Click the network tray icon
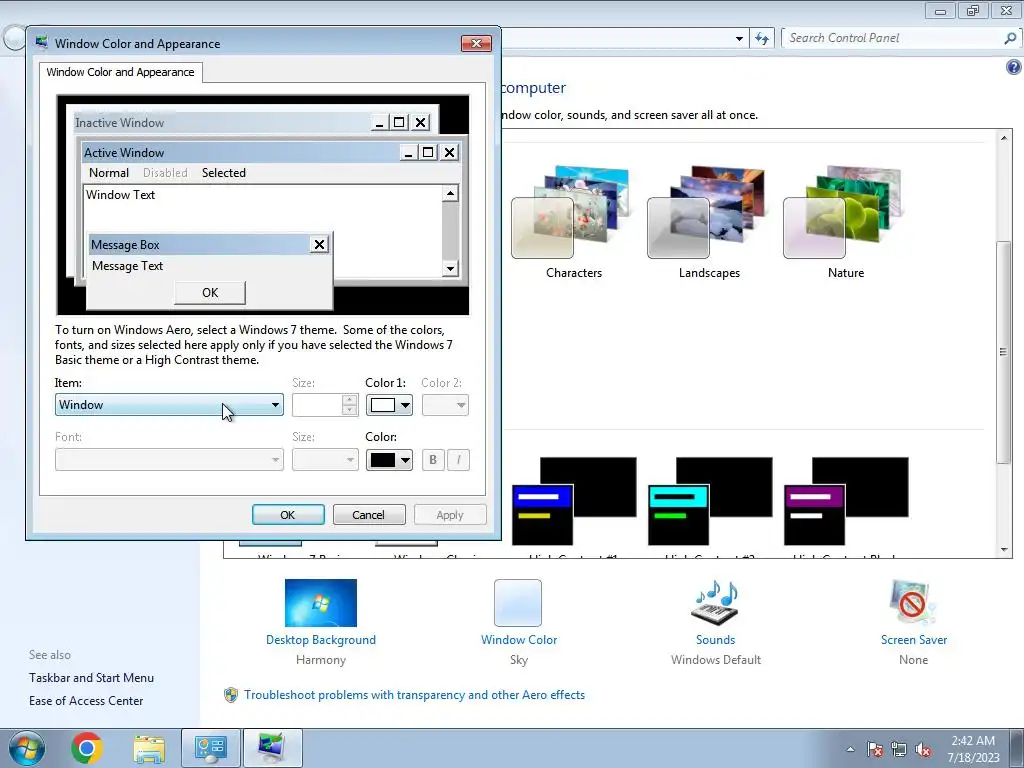The width and height of the screenshot is (1024, 768). pyautogui.click(x=899, y=749)
